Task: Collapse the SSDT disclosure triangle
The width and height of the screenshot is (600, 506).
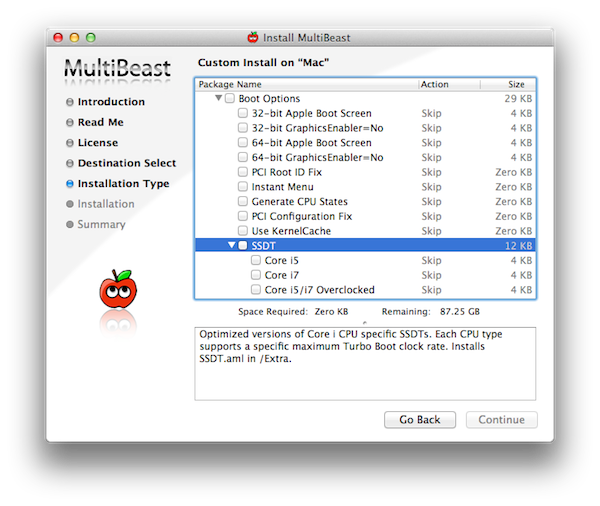Action: point(232,245)
